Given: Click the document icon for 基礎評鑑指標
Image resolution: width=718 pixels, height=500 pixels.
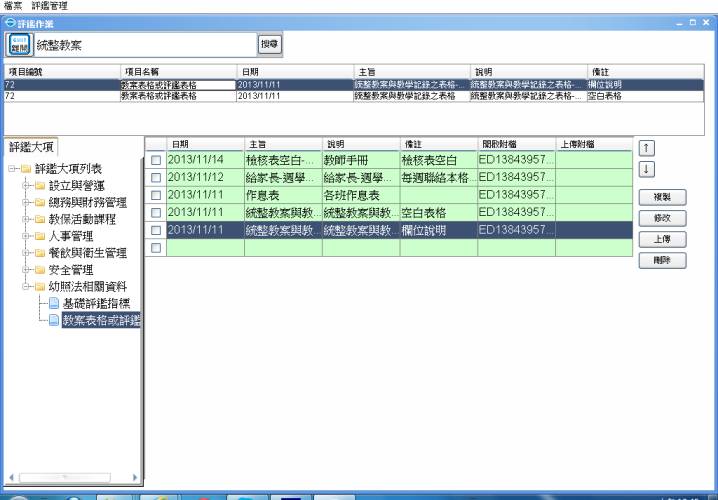Looking at the screenshot, I should click(54, 303).
